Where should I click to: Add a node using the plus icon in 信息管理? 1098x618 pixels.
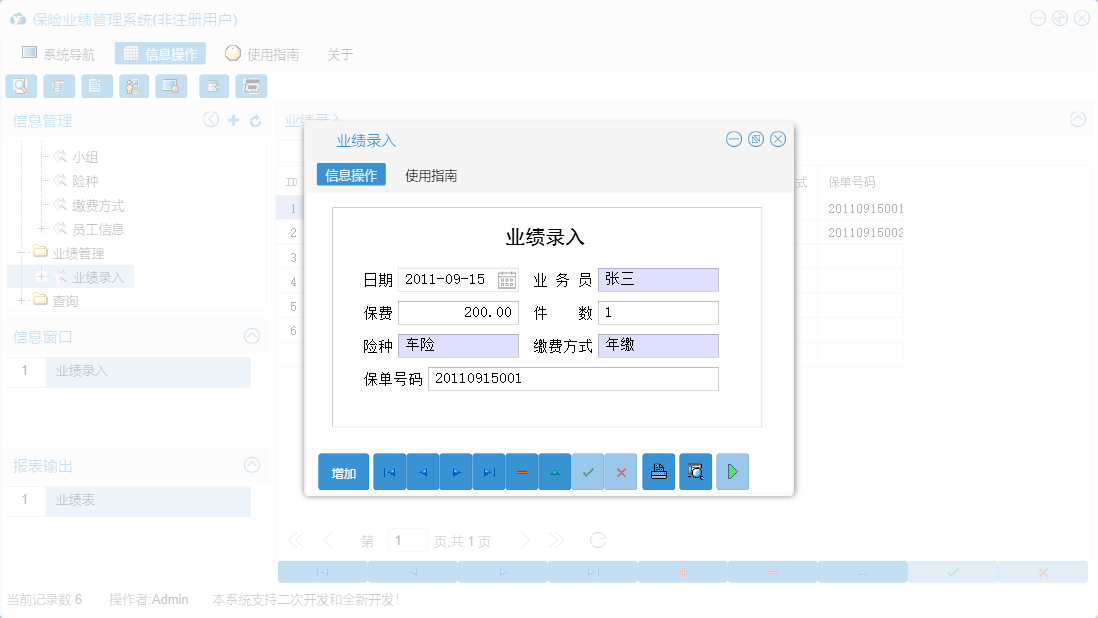(x=233, y=119)
